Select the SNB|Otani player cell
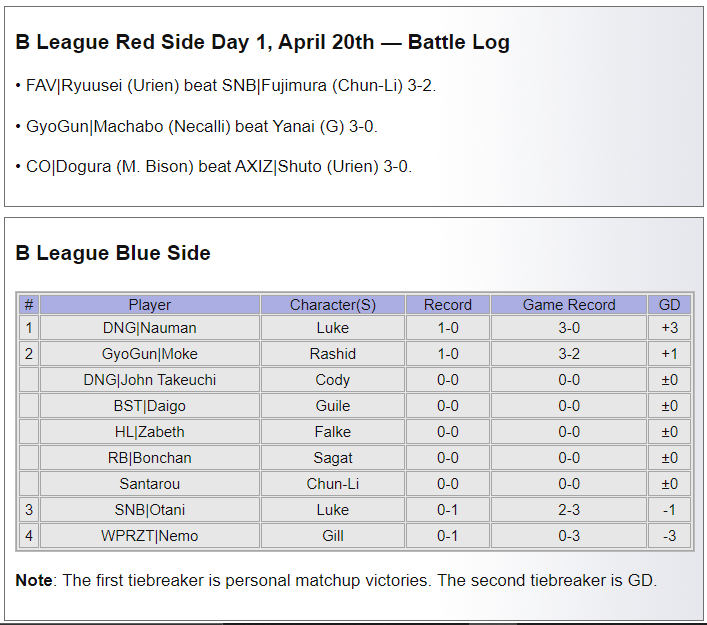The height and width of the screenshot is (625, 707). pos(150,510)
